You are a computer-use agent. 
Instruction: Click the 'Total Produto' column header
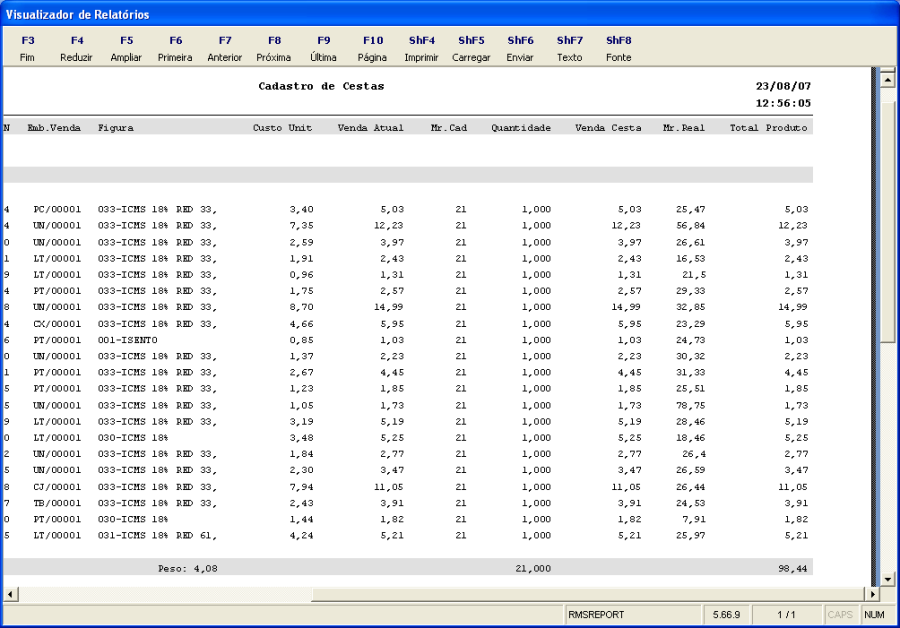pos(768,127)
